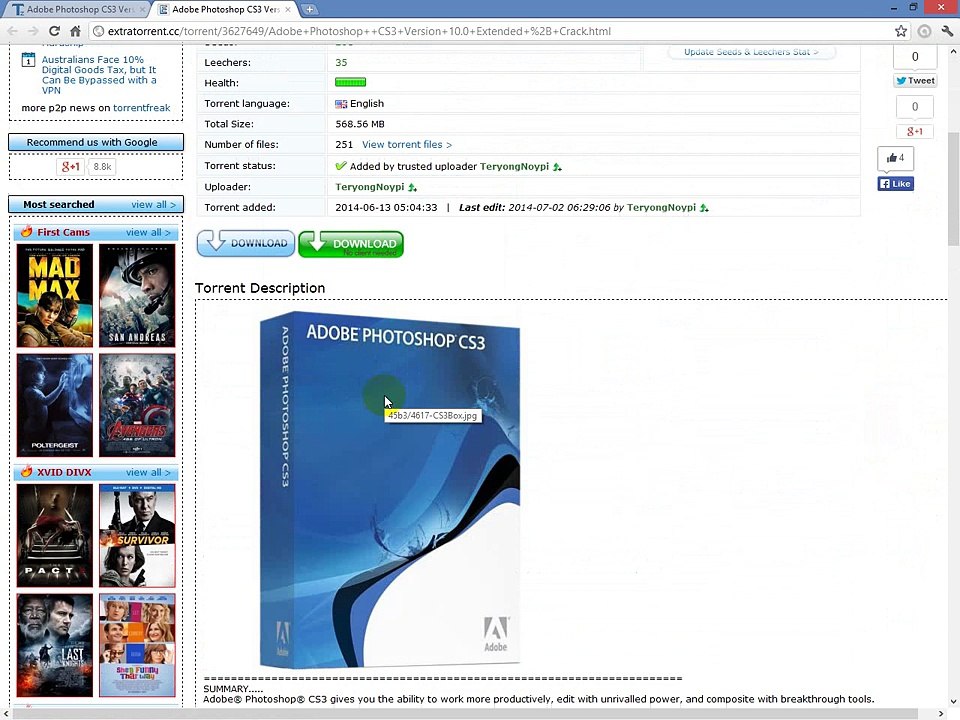Click the Google +1 button under share count

[915, 131]
